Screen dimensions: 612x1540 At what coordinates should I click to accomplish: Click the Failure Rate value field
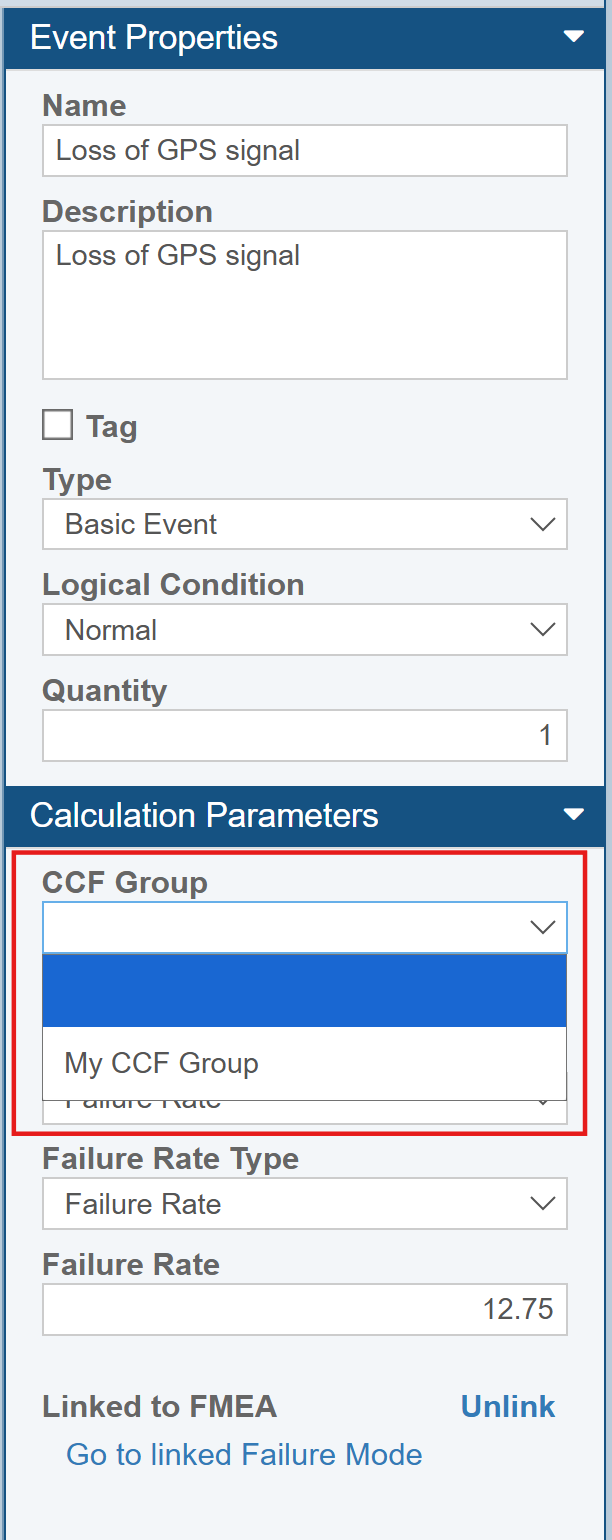point(304,1310)
